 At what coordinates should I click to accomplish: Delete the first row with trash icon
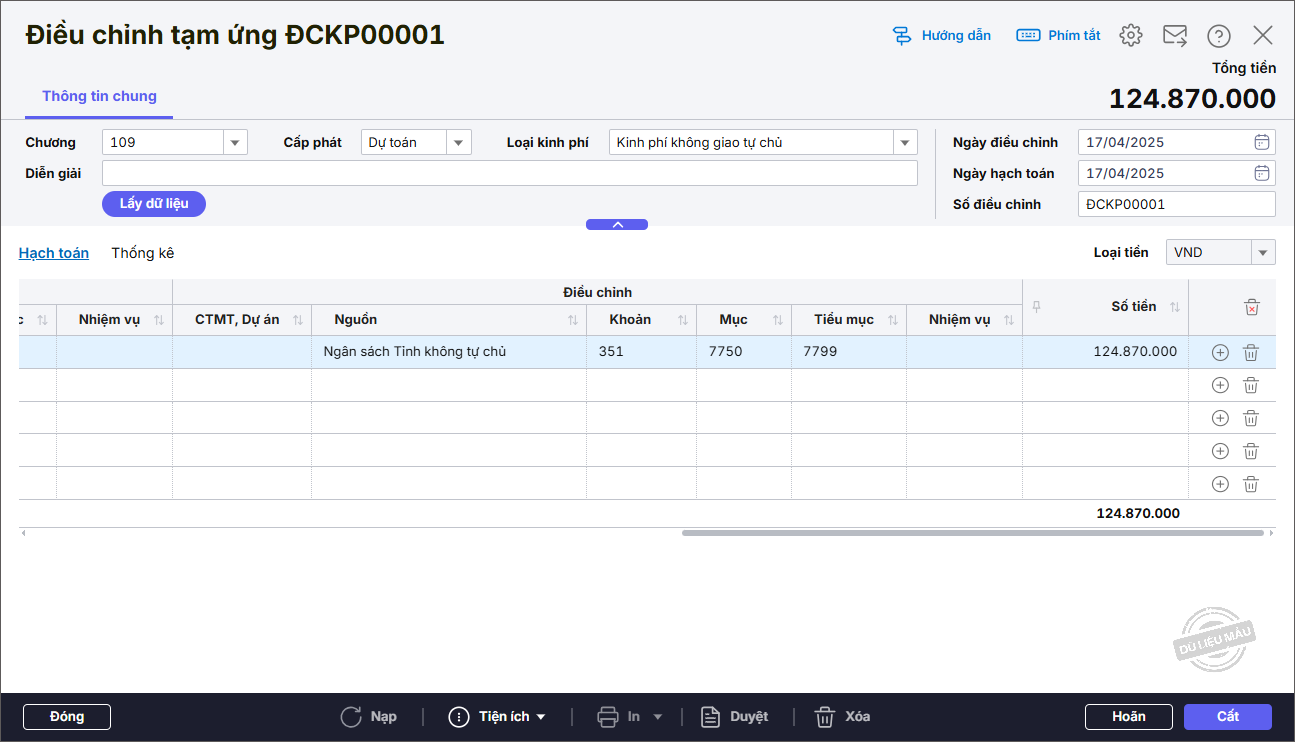pyautogui.click(x=1251, y=352)
